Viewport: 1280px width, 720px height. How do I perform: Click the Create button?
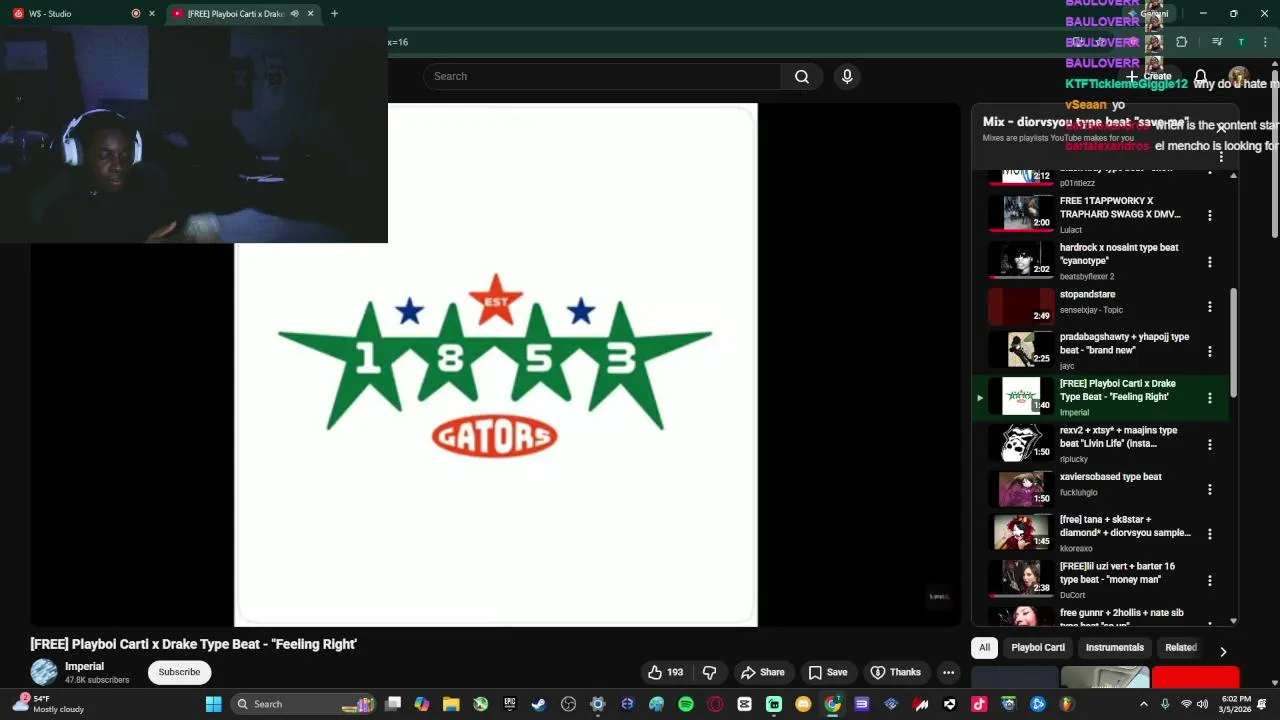tap(1148, 77)
